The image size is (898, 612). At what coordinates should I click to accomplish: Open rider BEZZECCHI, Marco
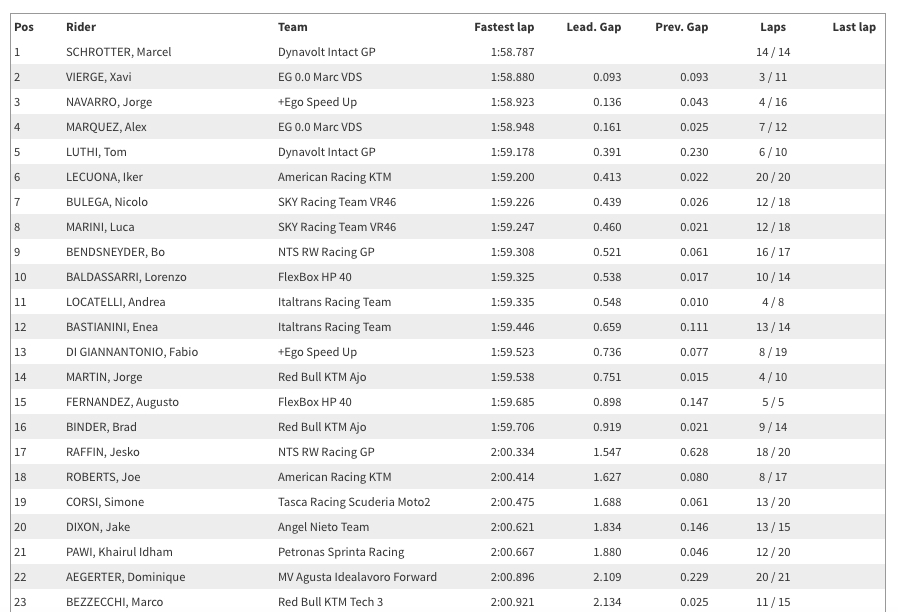(114, 602)
